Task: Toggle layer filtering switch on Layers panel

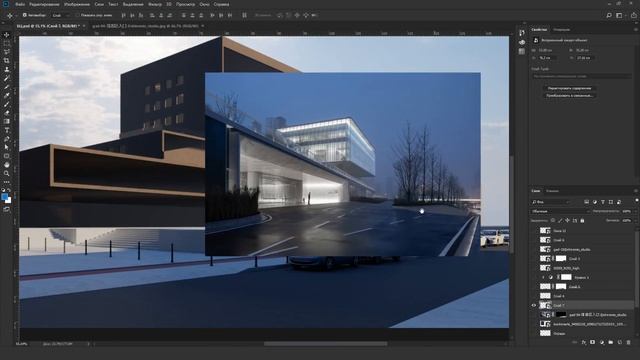Action: click(636, 201)
